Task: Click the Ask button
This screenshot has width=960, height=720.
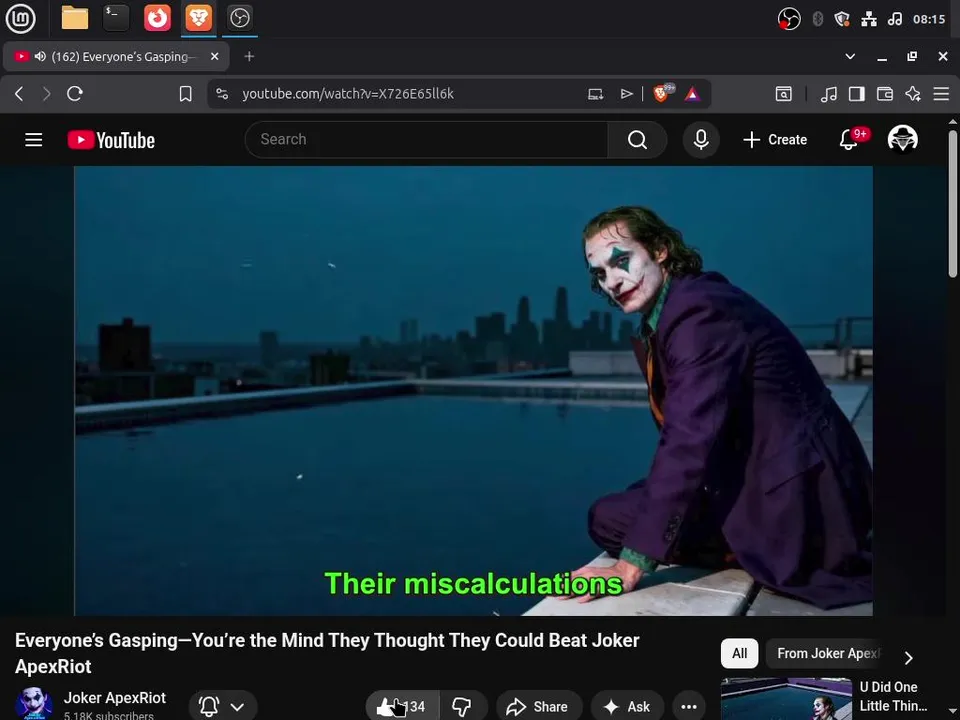Action: [627, 707]
